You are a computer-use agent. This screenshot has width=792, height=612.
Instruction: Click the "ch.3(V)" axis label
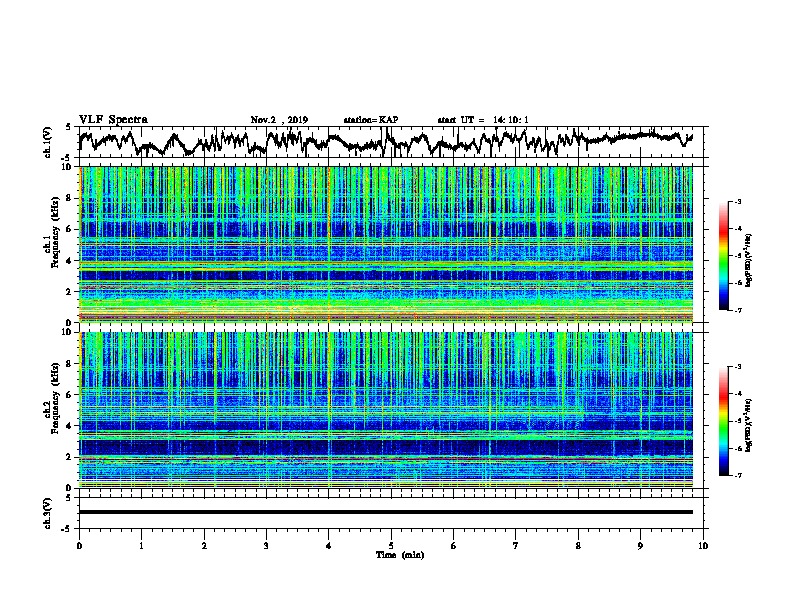pos(47,513)
